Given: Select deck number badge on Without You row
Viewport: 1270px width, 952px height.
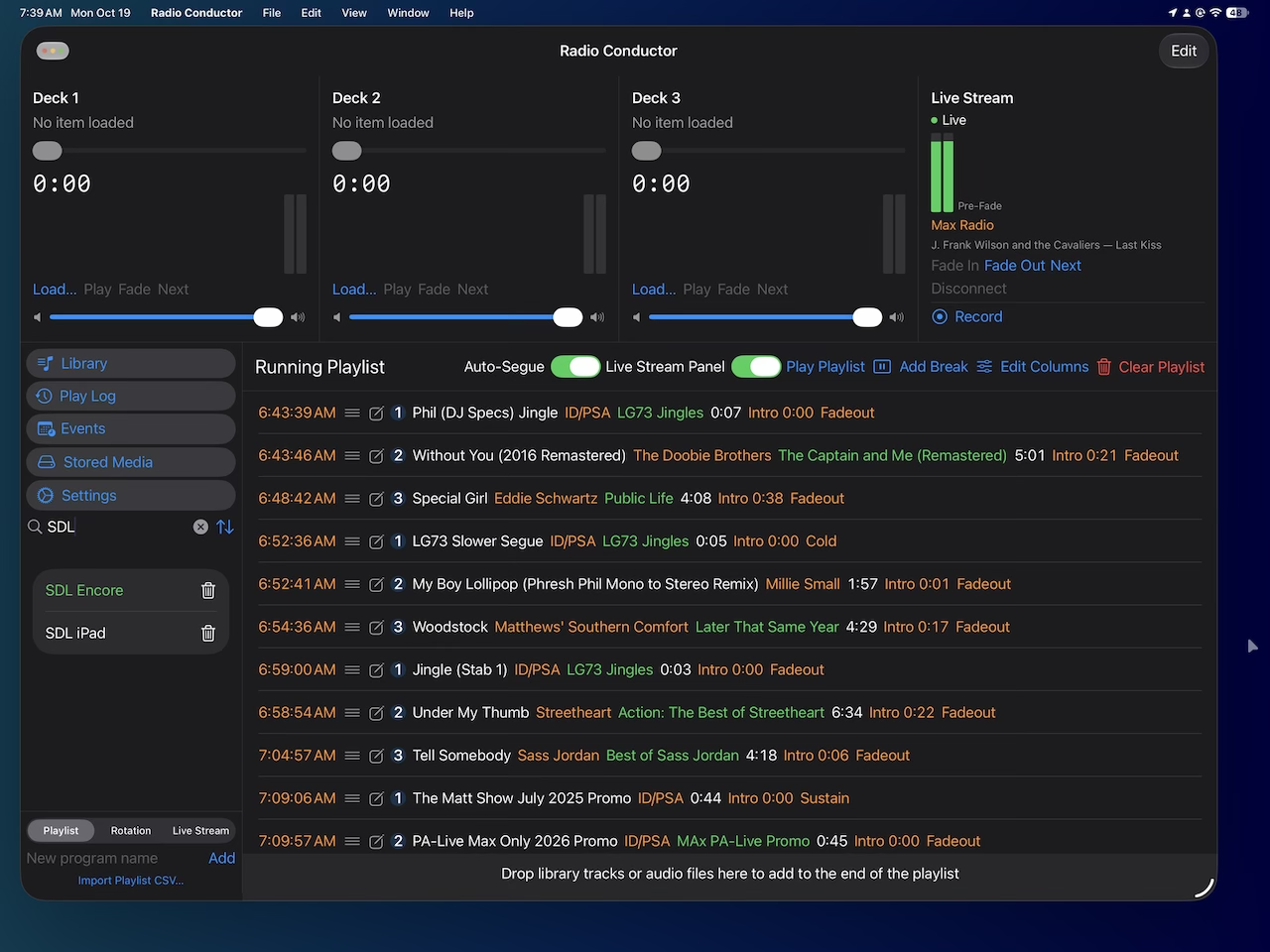Looking at the screenshot, I should pos(398,455).
